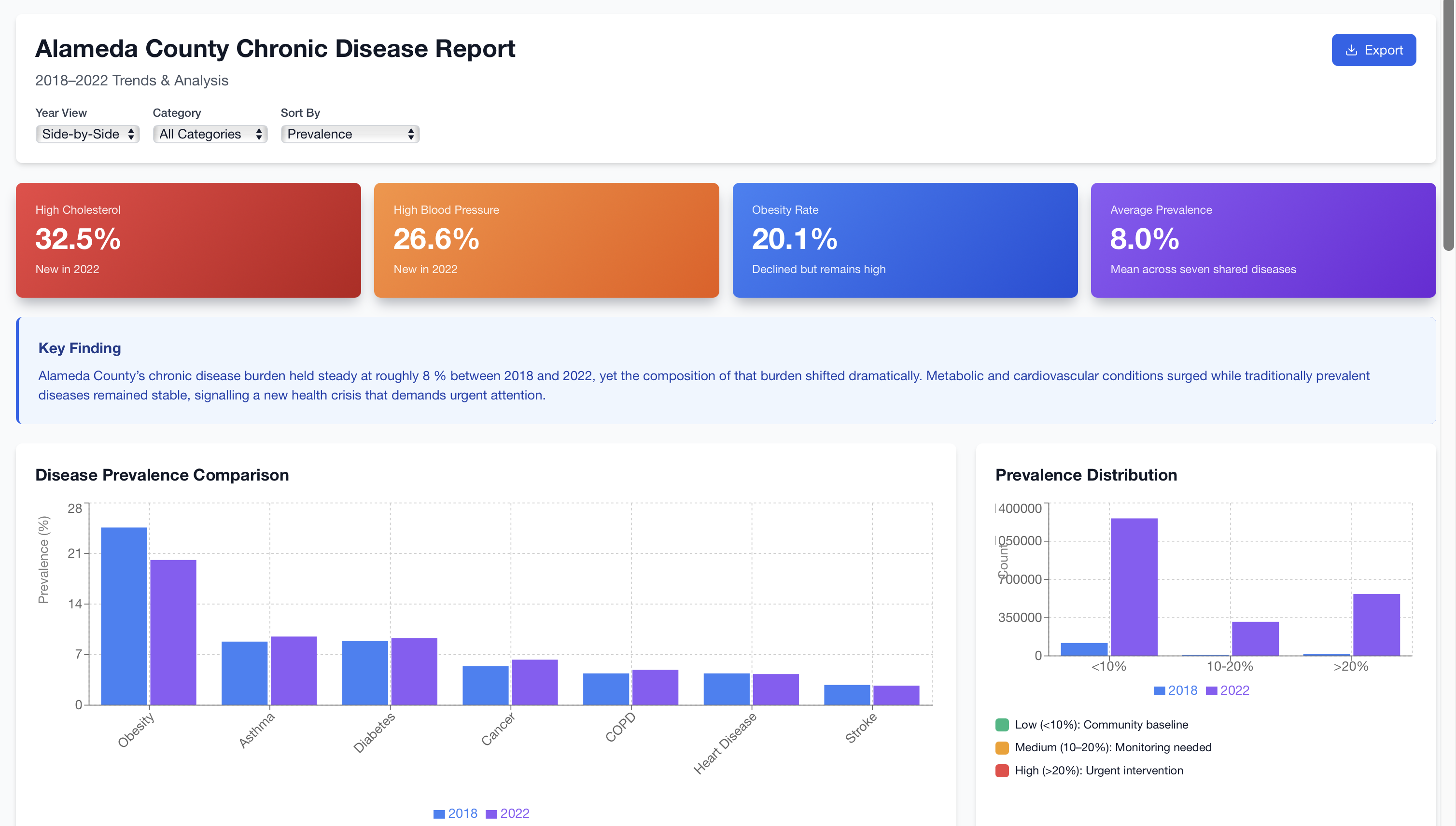
Task: Open the Year View dropdown
Action: click(x=87, y=134)
